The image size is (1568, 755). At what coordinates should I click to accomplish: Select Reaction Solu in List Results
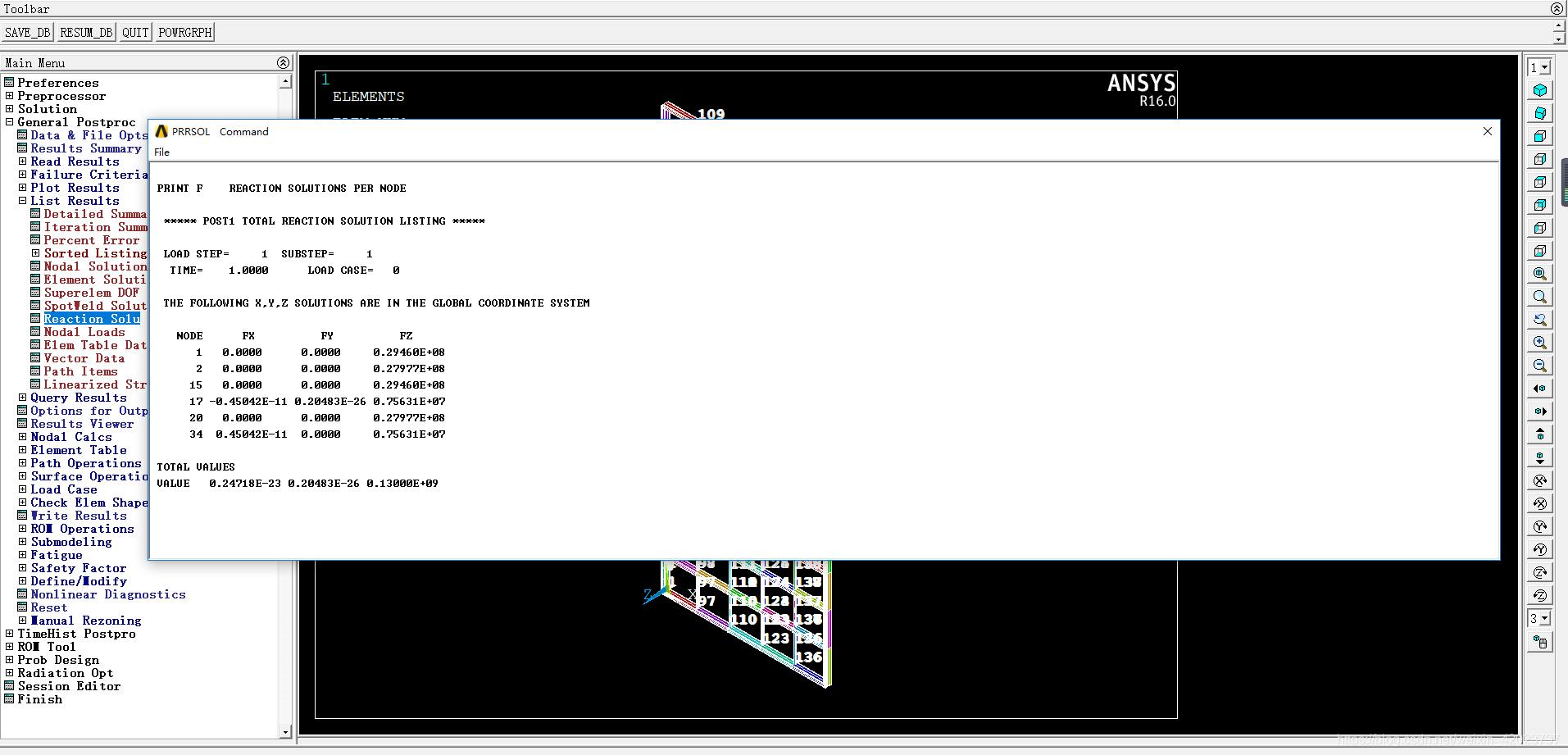click(x=92, y=319)
